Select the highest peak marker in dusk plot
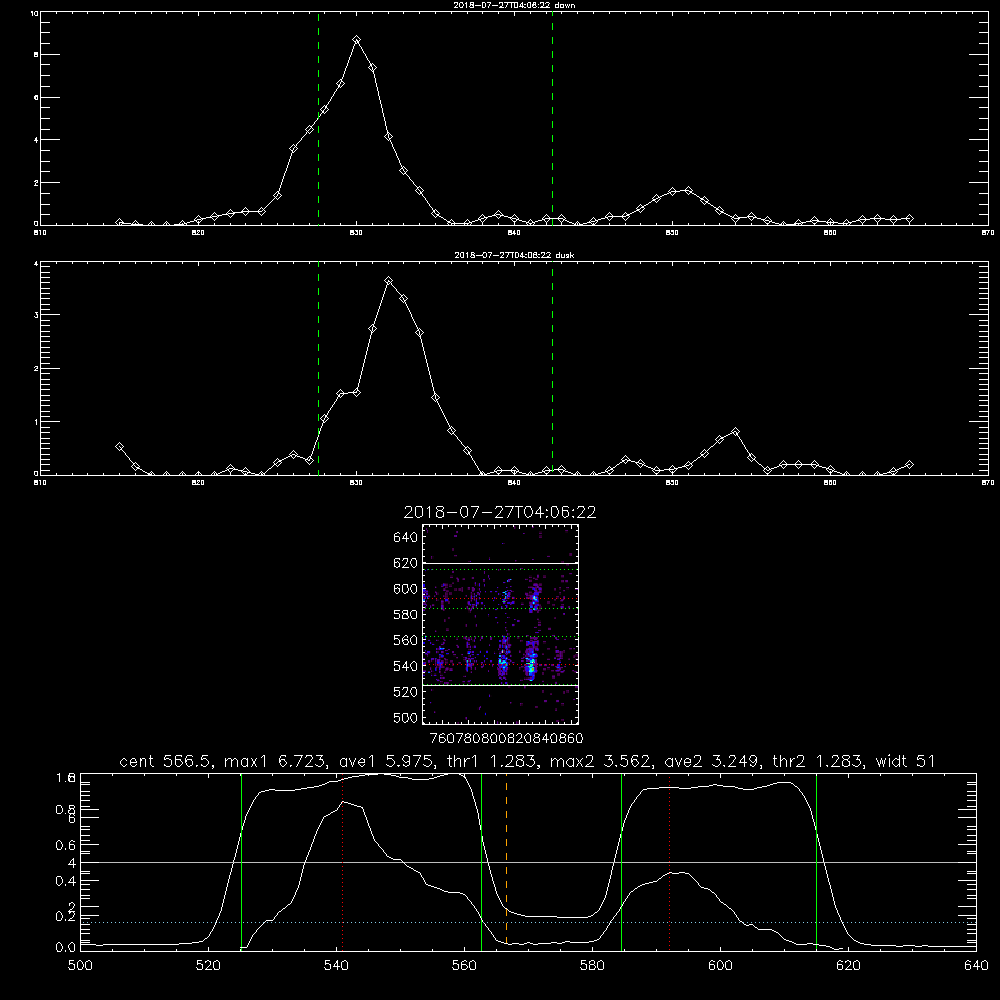 [388, 281]
